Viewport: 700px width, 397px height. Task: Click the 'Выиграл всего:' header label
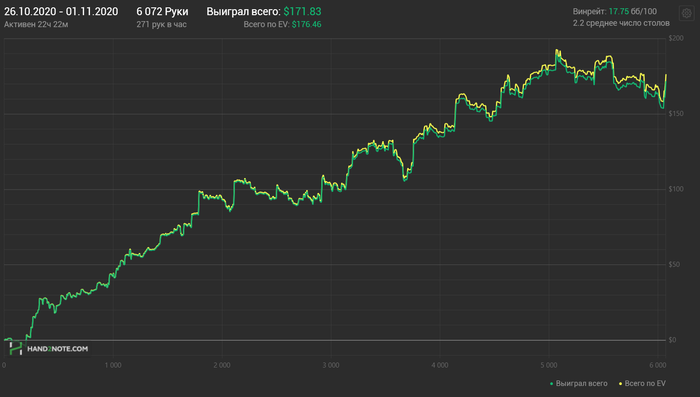pos(243,12)
